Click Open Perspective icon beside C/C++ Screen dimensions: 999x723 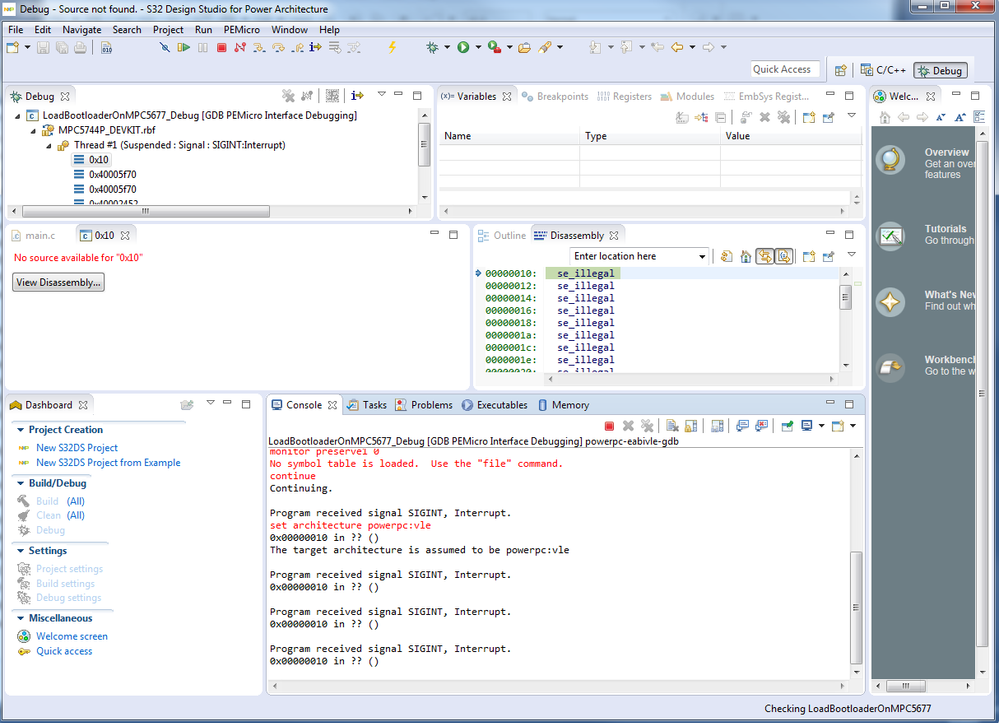coord(841,71)
